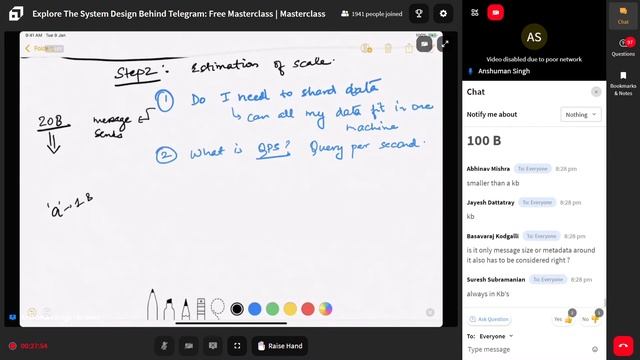Click the Raise Hand button

tap(280, 346)
